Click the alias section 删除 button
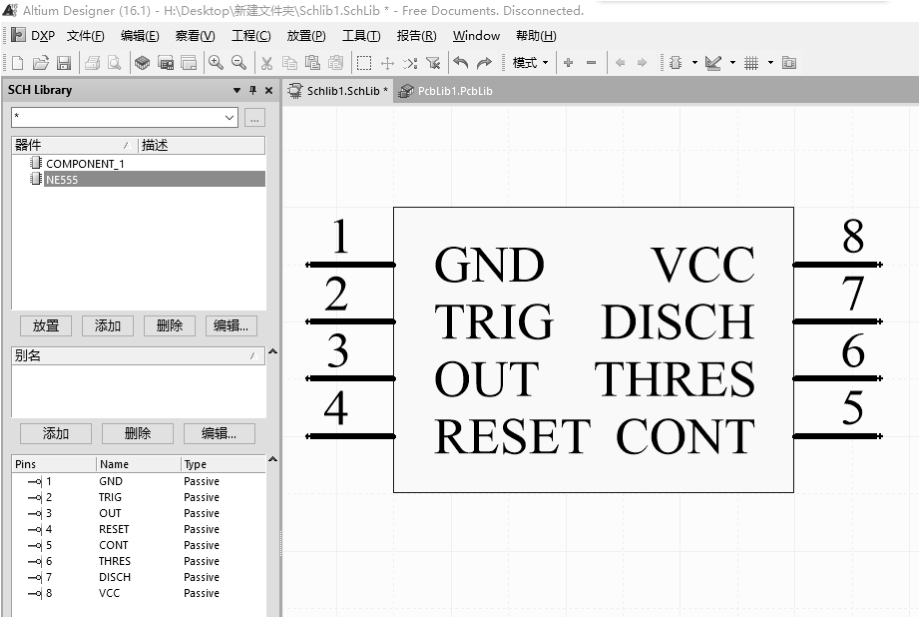The width and height of the screenshot is (919, 617). click(138, 434)
